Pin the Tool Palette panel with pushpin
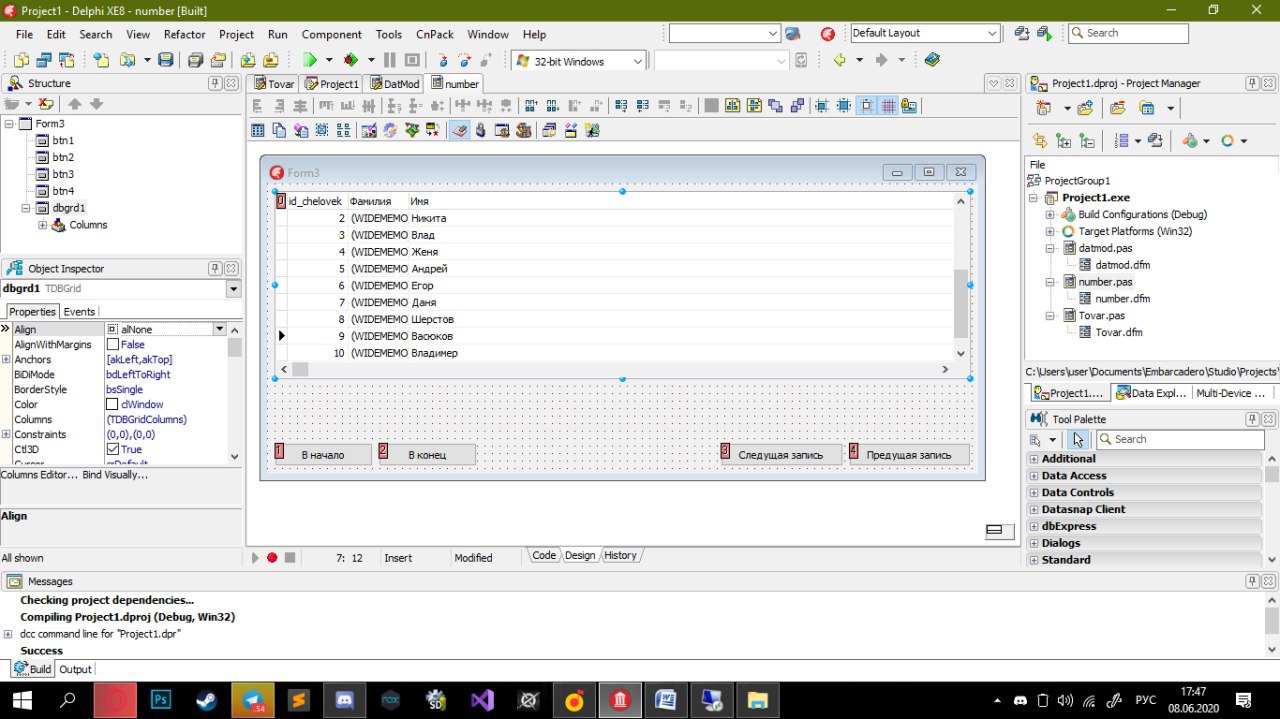Viewport: 1280px width, 719px height. (1253, 419)
